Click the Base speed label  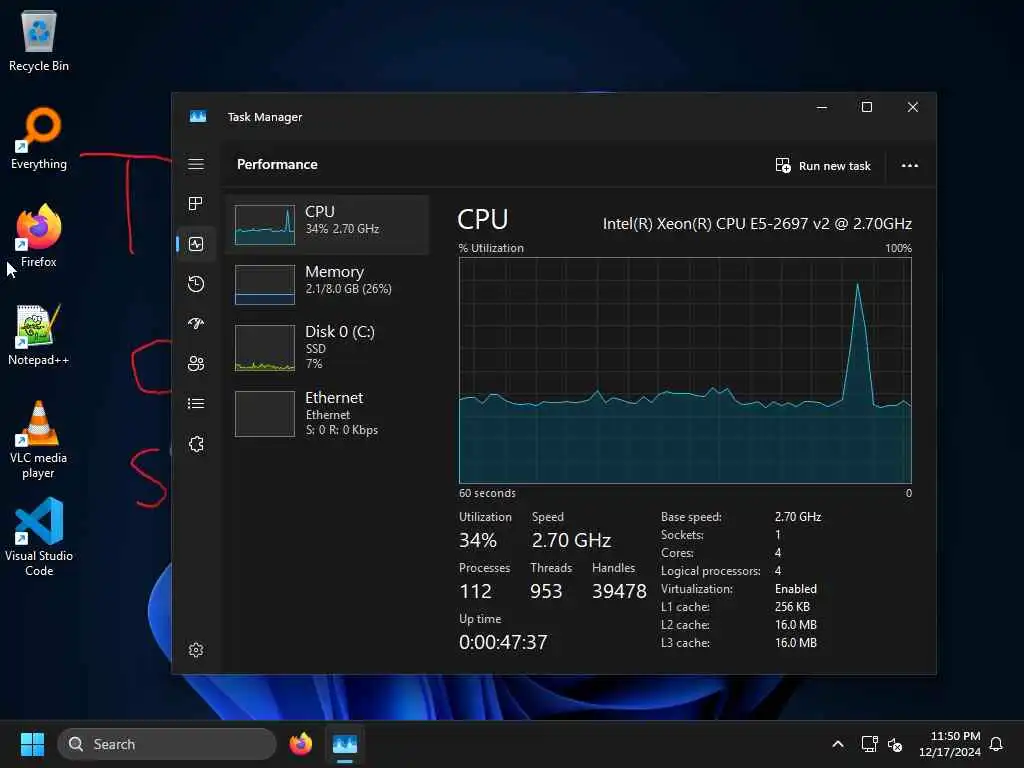691,517
